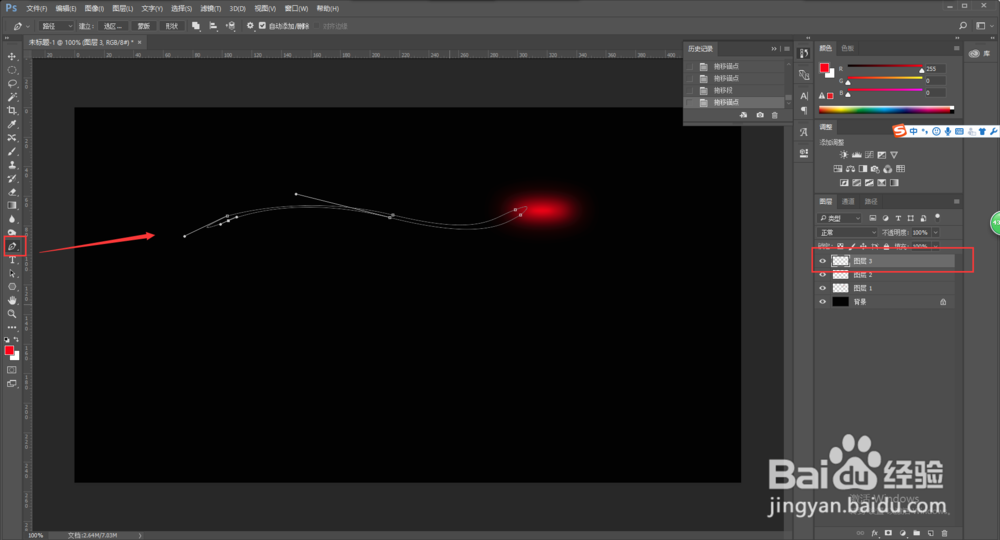
Task: Switch to 色板 tab
Action: point(848,48)
